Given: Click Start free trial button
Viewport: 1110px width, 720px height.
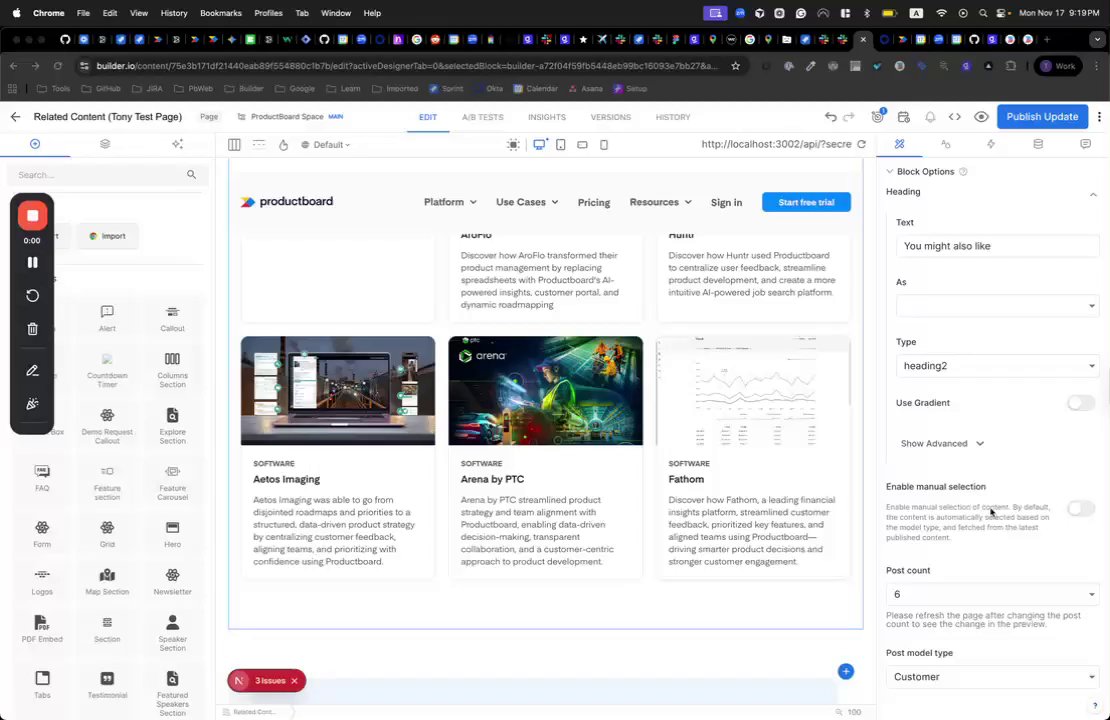Looking at the screenshot, I should pos(806,202).
